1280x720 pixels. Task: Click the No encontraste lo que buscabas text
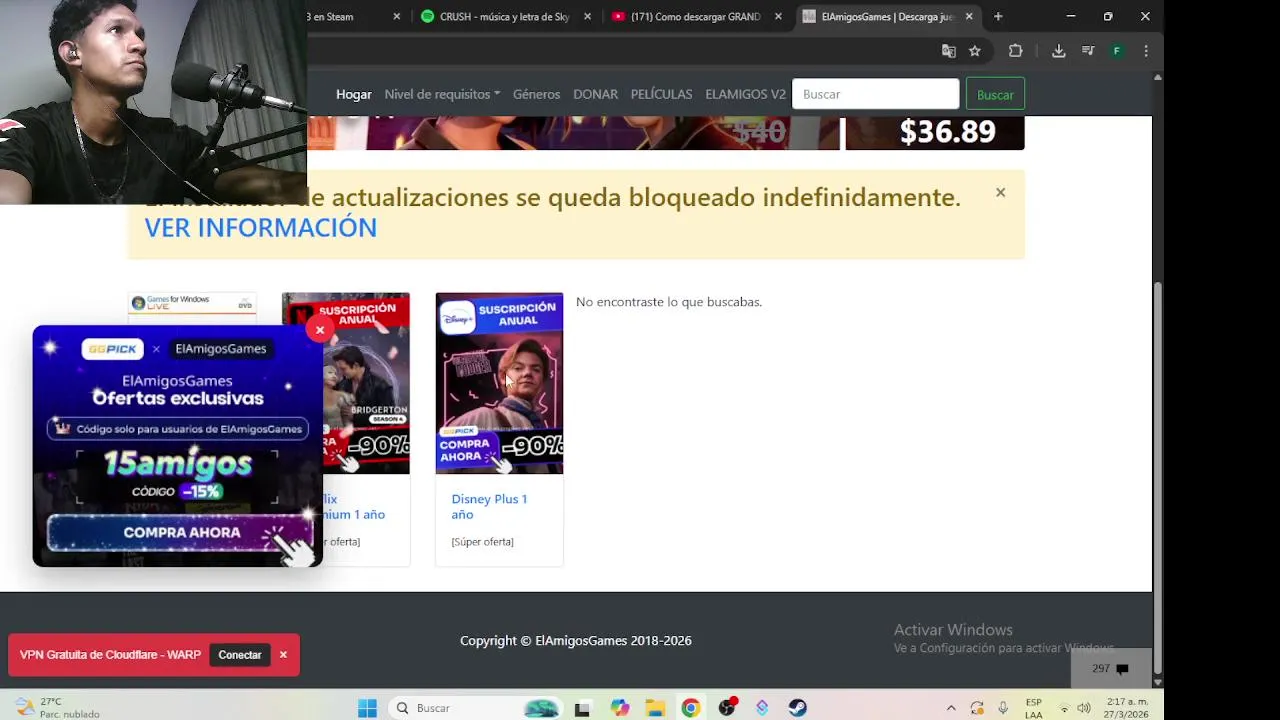[669, 302]
